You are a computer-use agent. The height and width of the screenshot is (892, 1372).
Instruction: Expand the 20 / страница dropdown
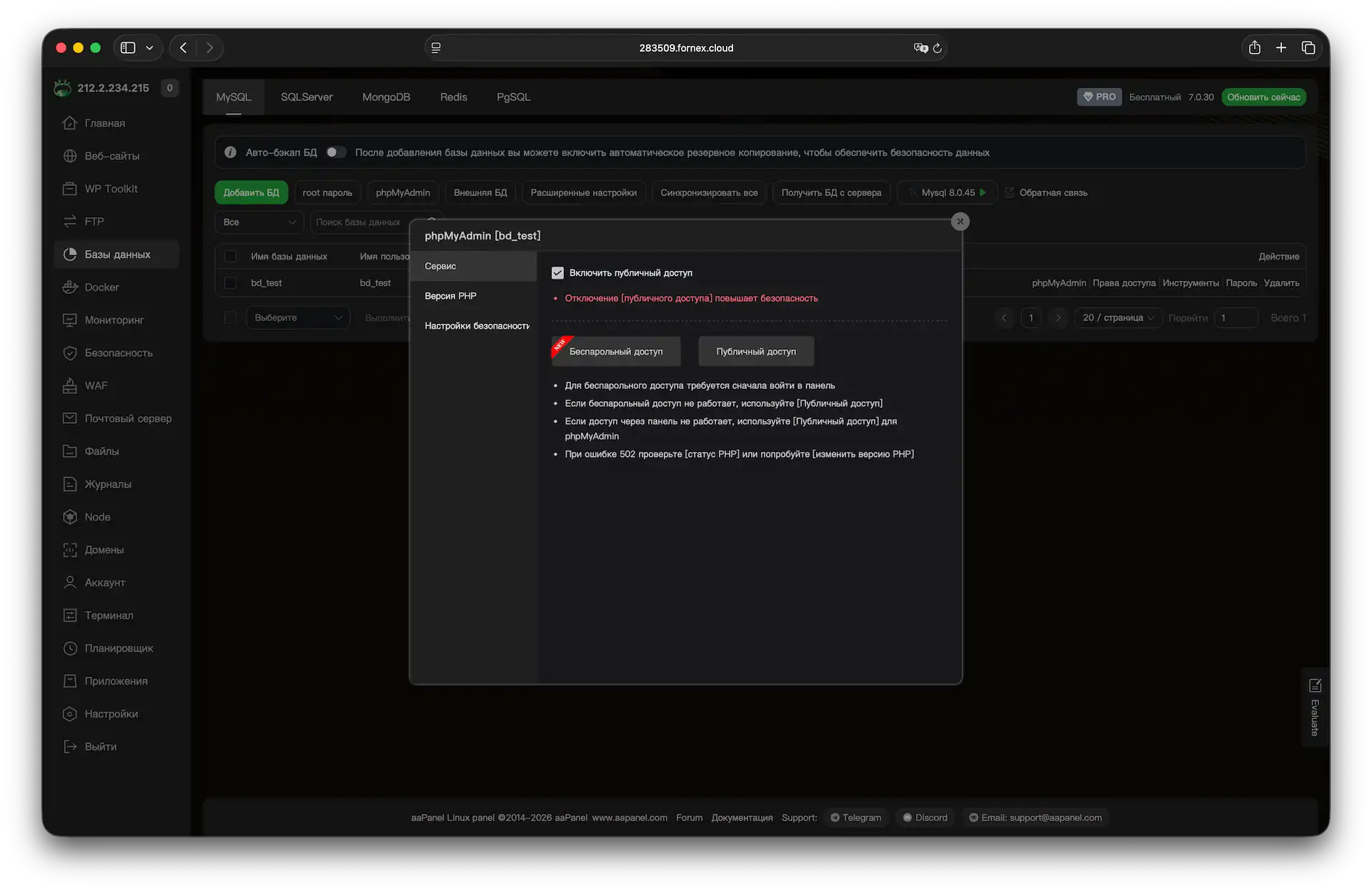click(x=1118, y=318)
